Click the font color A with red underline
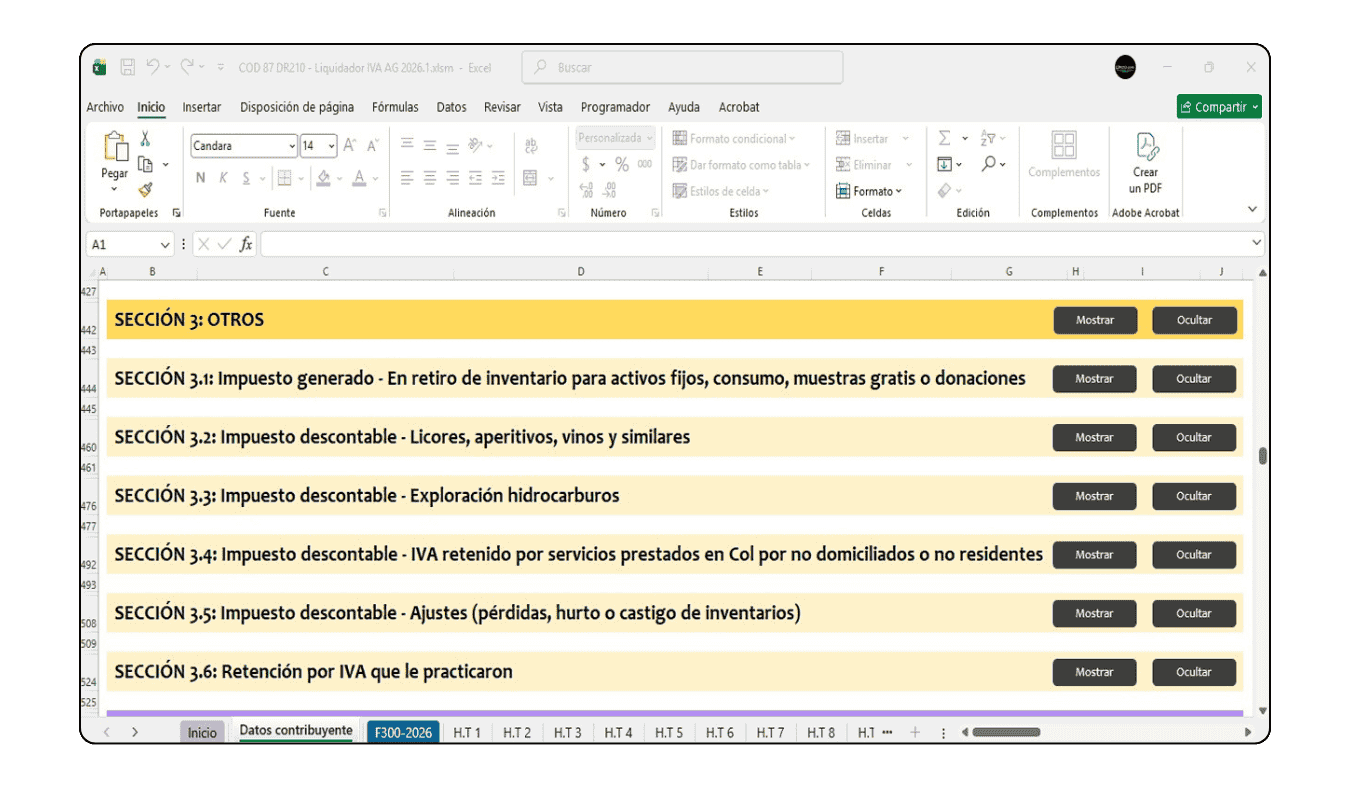Screen dimensions: 1350x788 coord(358,178)
